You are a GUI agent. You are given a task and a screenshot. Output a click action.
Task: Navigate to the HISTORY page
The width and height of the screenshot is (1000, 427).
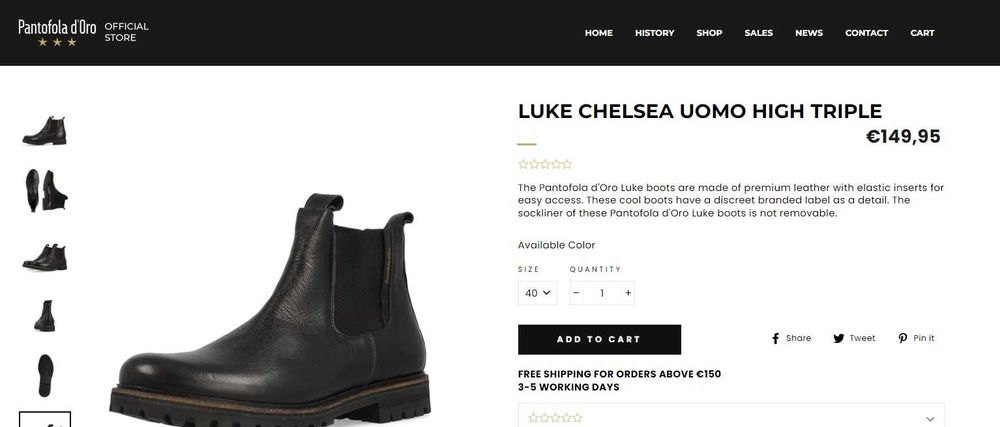pyautogui.click(x=654, y=33)
